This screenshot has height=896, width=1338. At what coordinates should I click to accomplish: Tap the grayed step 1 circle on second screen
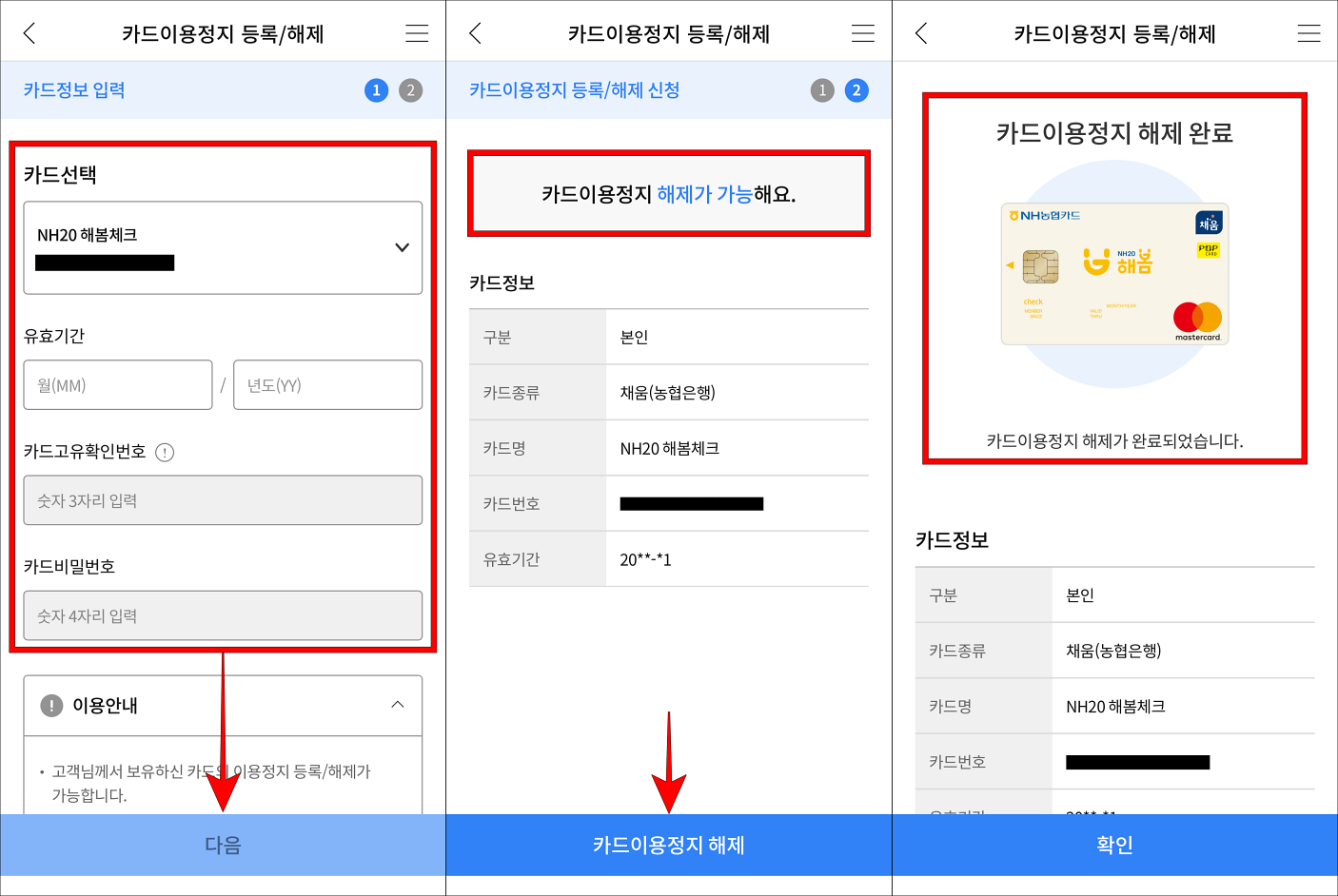822,89
